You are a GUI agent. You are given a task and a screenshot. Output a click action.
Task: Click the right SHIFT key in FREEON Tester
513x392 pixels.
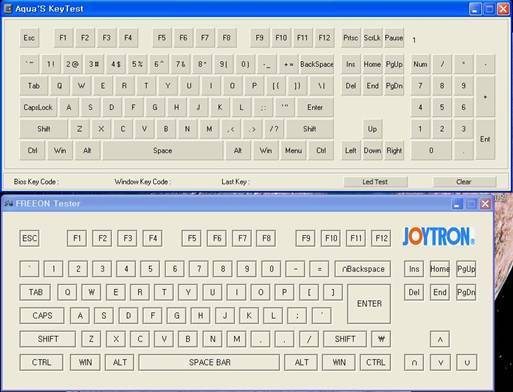(345, 339)
